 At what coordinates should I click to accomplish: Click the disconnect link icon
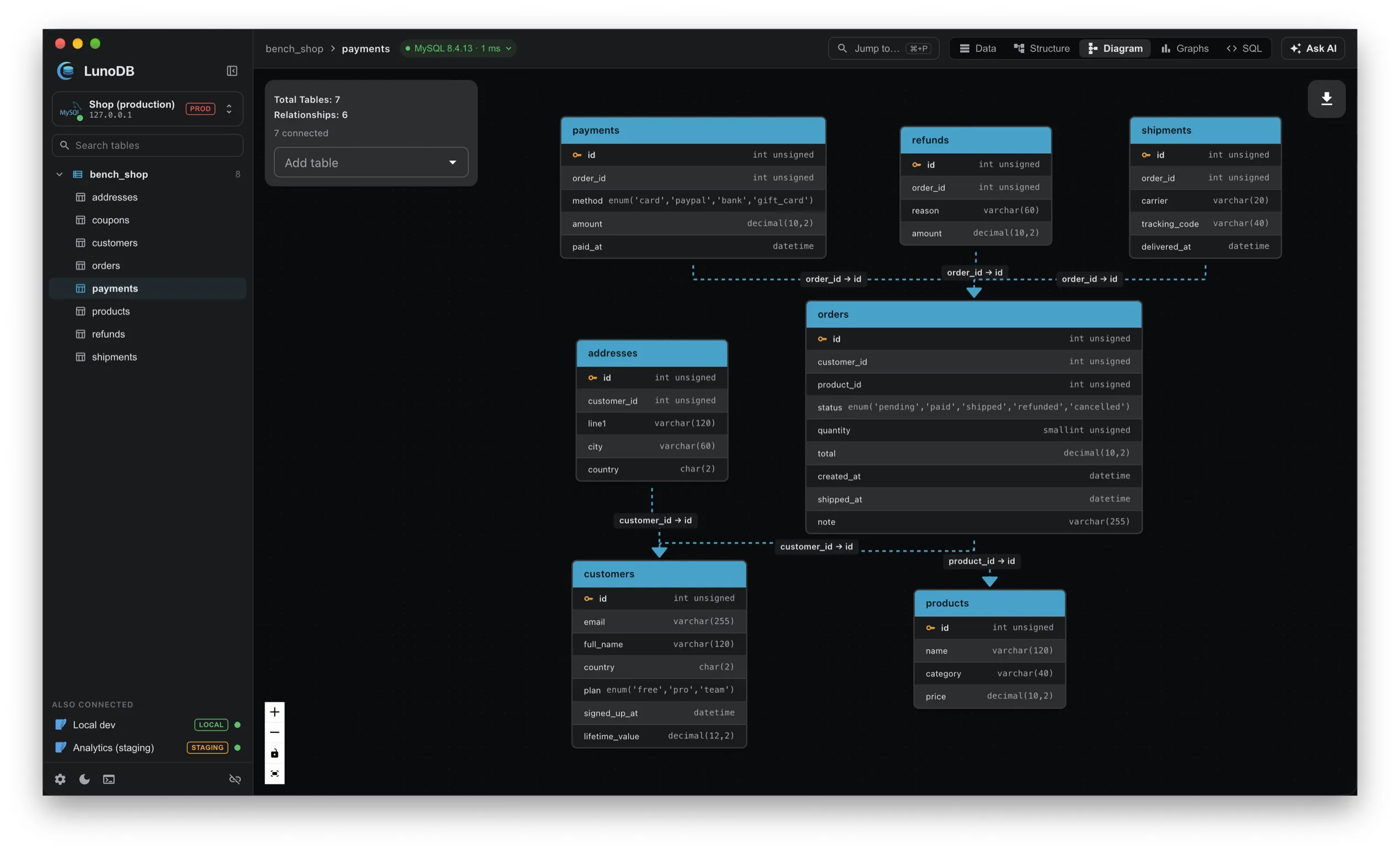235,779
